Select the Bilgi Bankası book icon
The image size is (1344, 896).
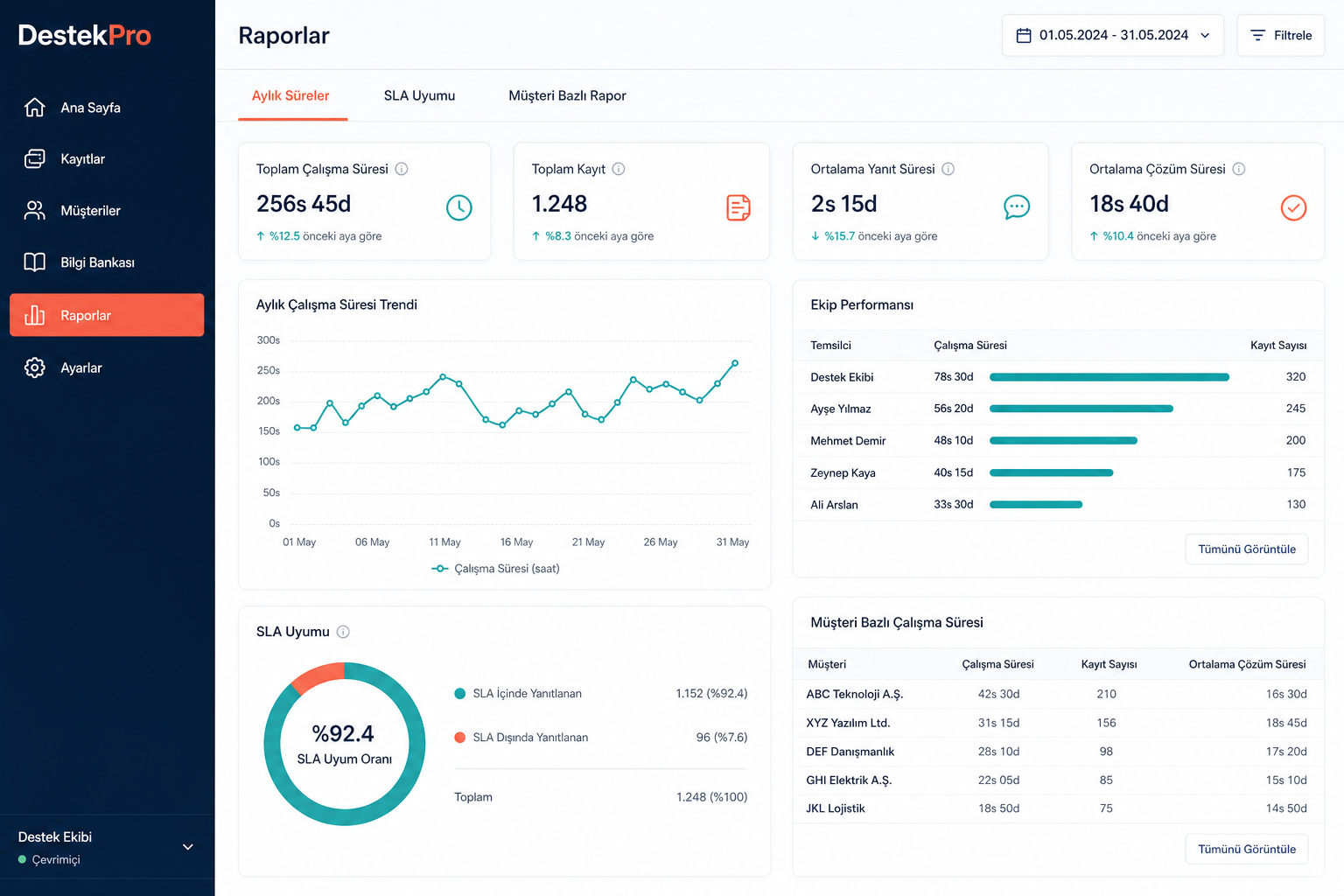point(35,262)
